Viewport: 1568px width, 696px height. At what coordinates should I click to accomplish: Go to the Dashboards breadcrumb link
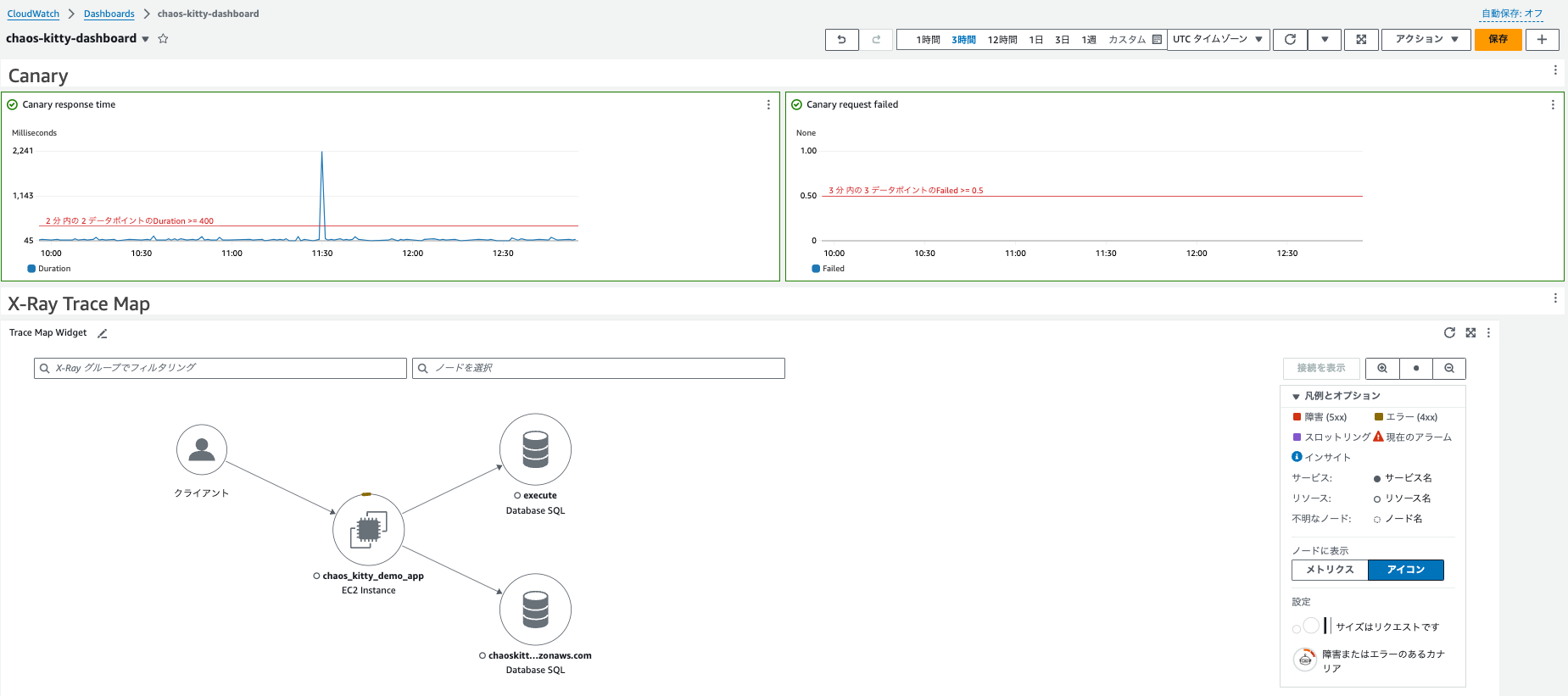pos(109,14)
